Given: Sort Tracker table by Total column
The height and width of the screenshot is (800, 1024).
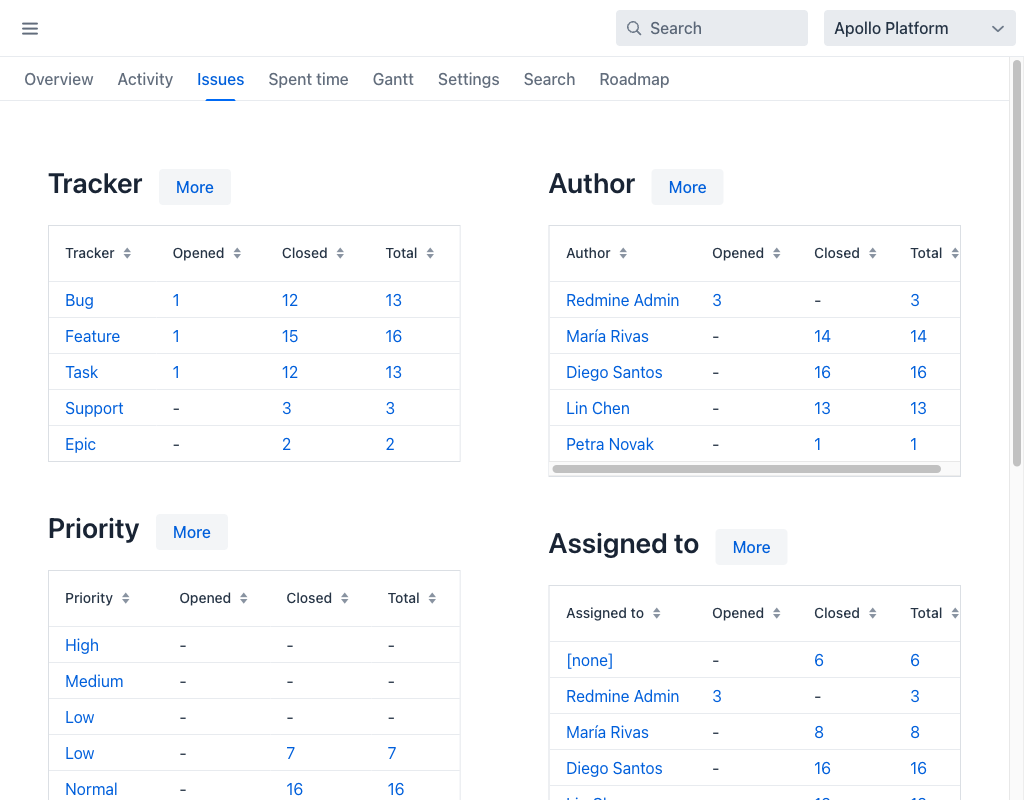Looking at the screenshot, I should (x=409, y=253).
